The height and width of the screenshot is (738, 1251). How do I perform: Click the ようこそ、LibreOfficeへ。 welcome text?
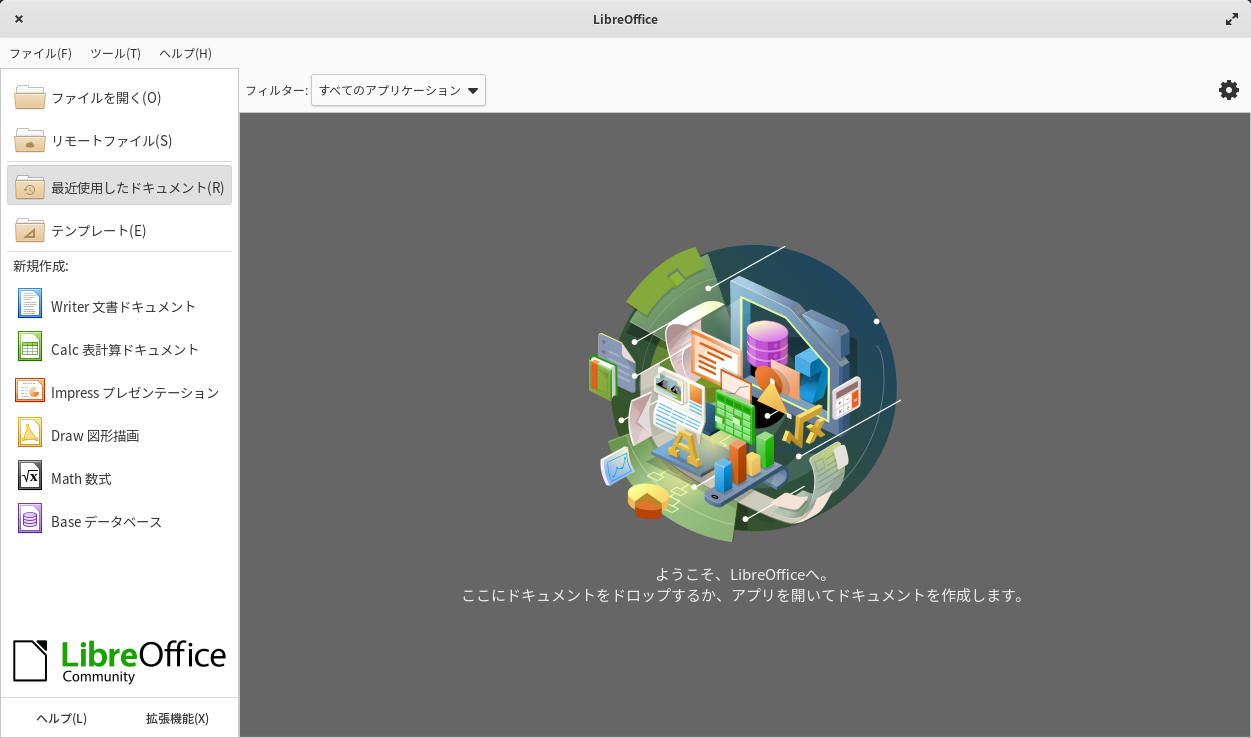[x=742, y=574]
